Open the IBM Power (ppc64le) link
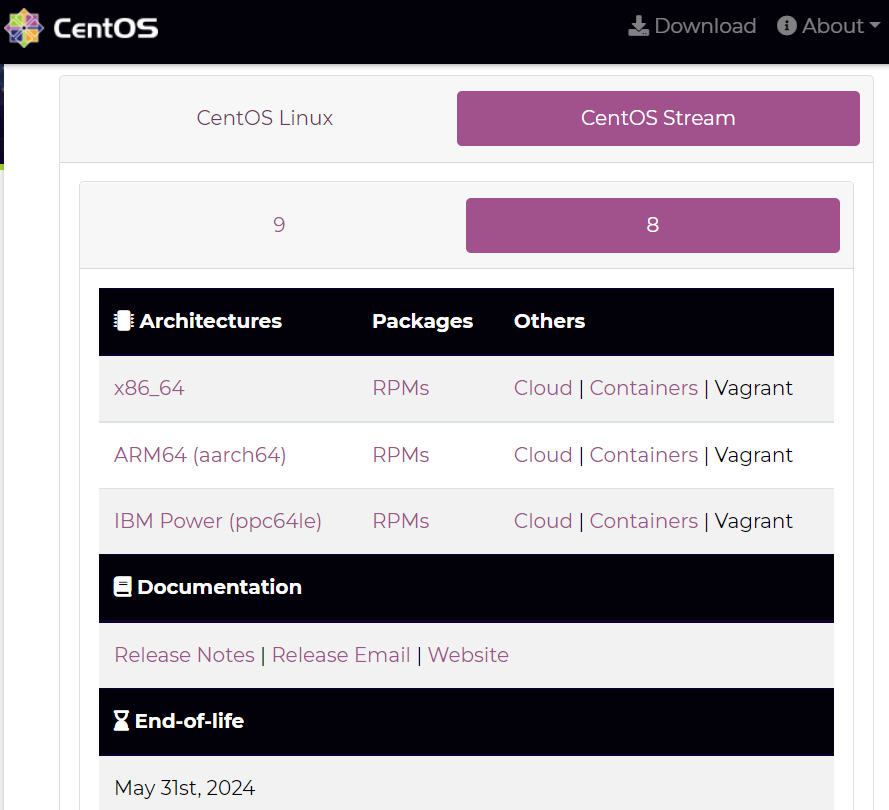889x810 pixels. tap(218, 521)
